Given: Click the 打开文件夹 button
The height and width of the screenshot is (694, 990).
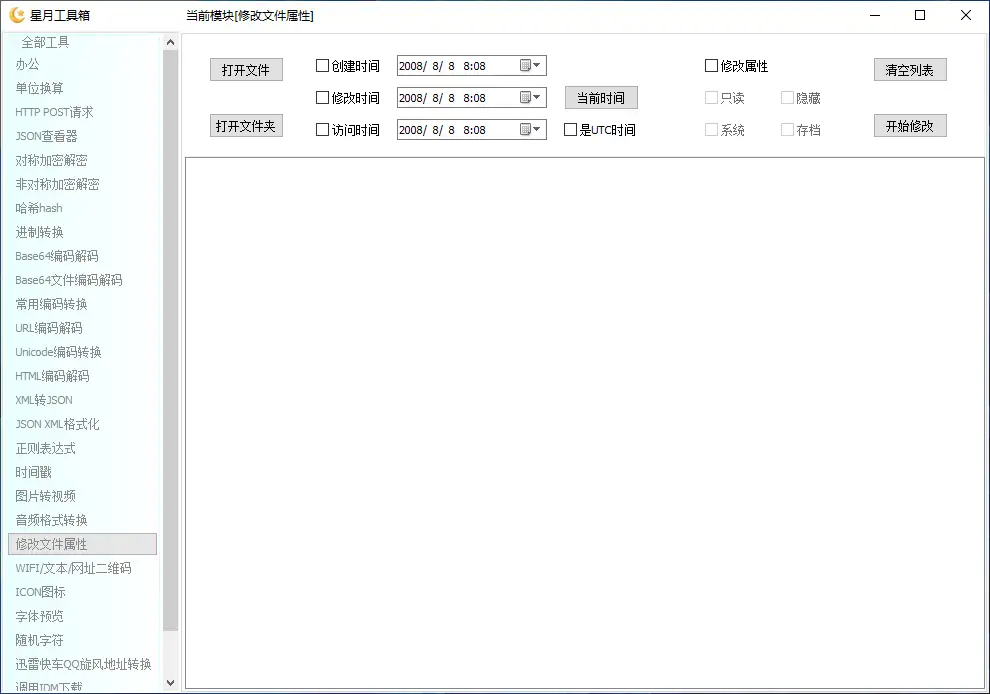Looking at the screenshot, I should coord(246,126).
